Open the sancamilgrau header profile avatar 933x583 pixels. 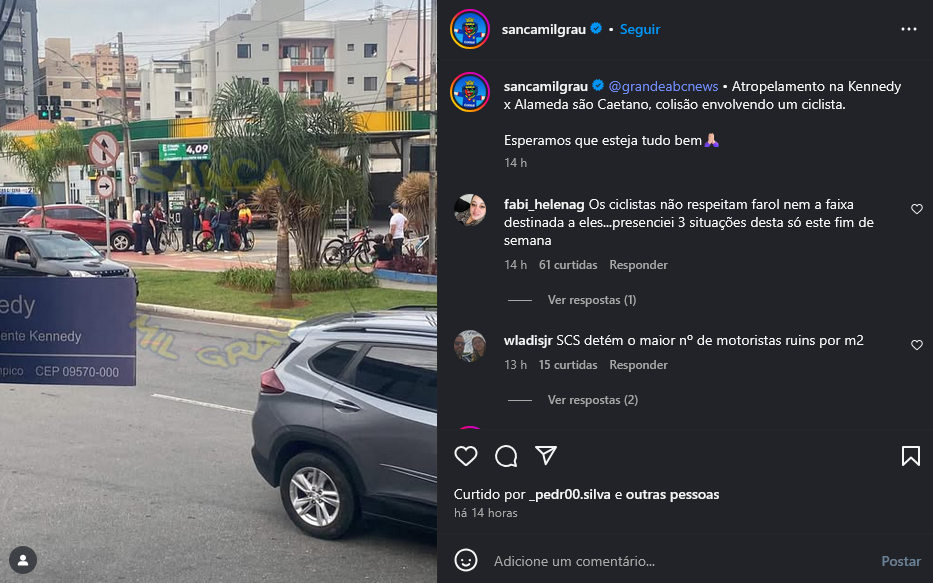(x=469, y=29)
